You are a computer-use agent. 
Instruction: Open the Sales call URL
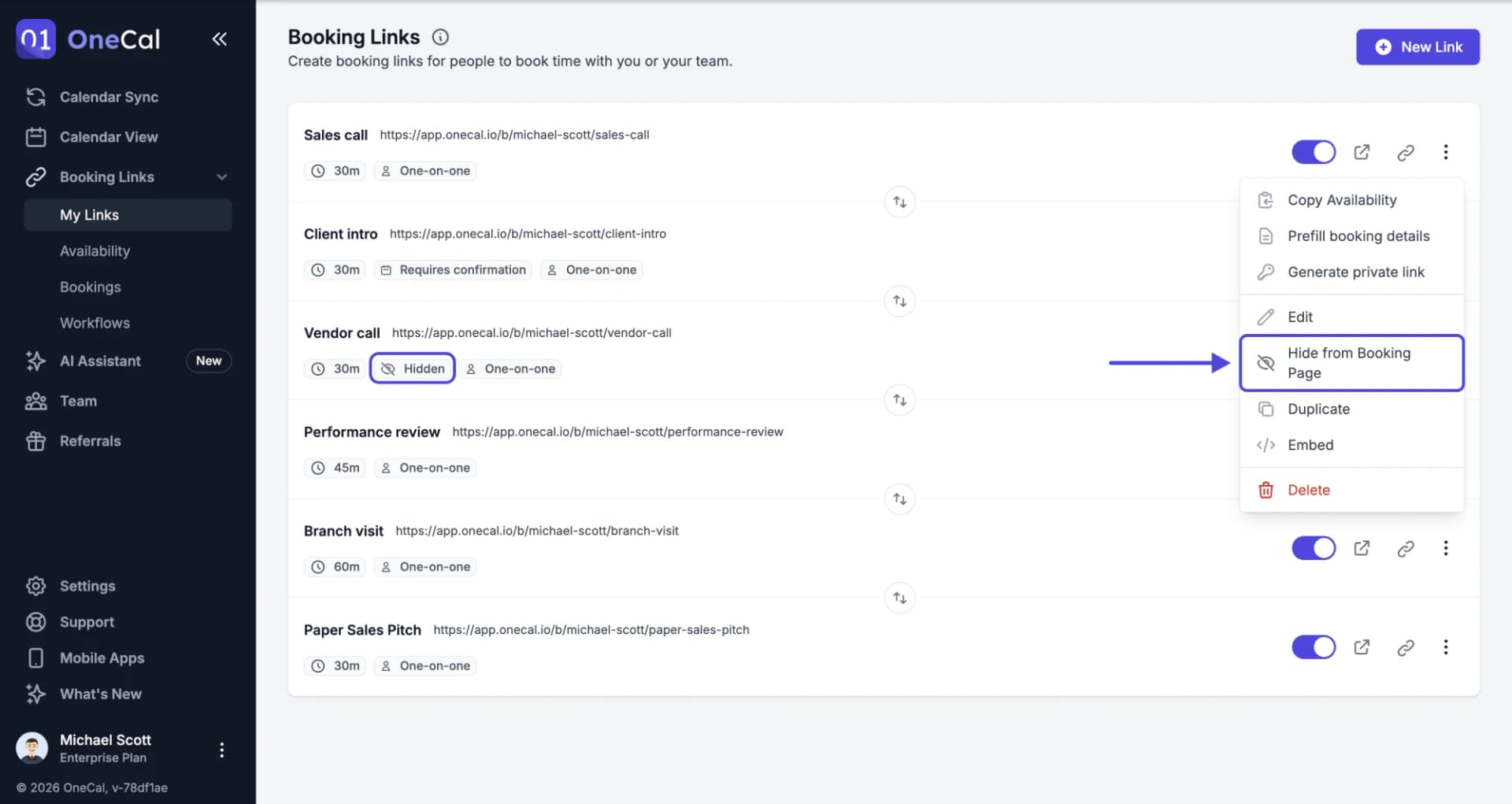514,135
